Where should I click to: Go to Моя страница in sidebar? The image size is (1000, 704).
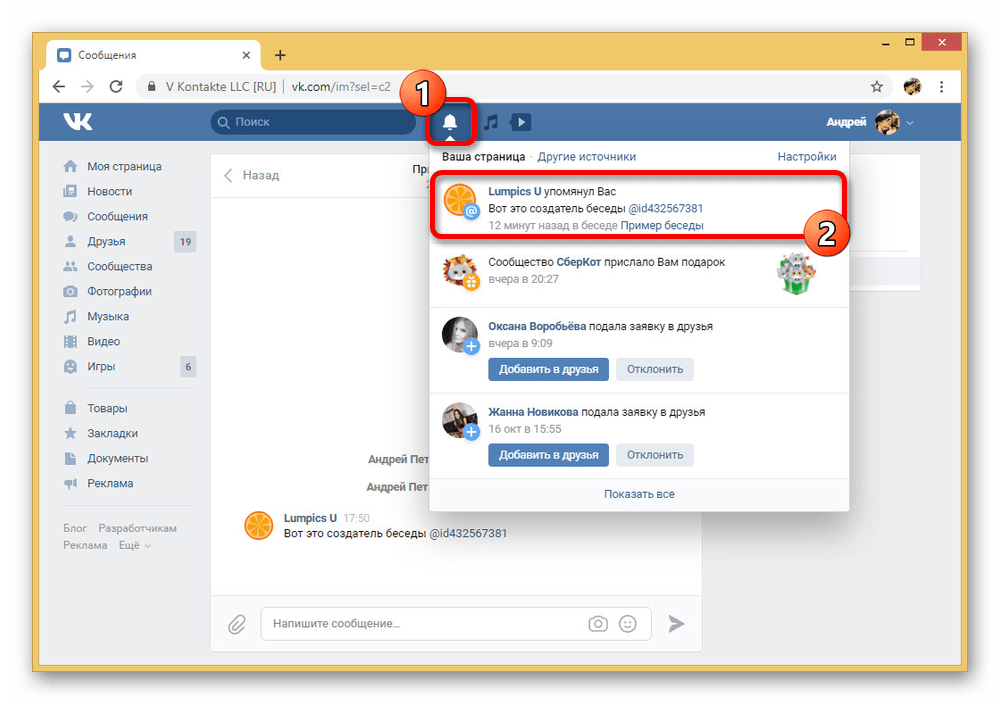point(124,166)
